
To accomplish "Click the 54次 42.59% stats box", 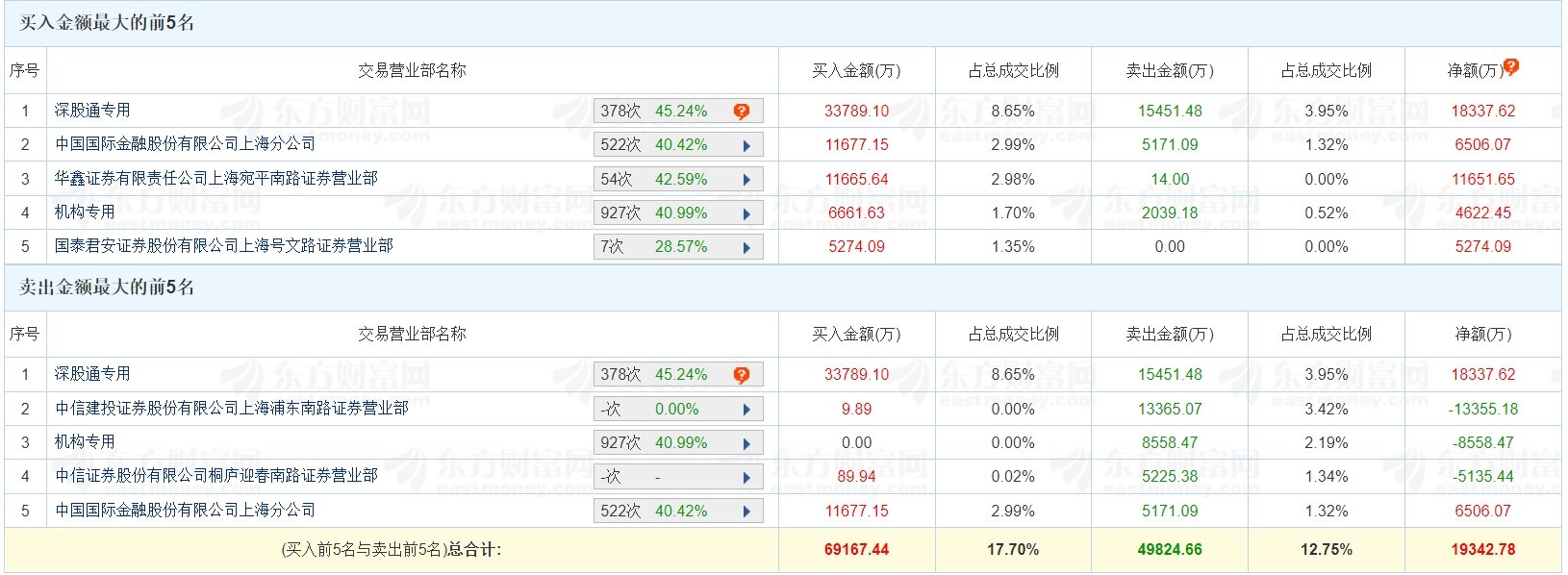I will pyautogui.click(x=678, y=180).
